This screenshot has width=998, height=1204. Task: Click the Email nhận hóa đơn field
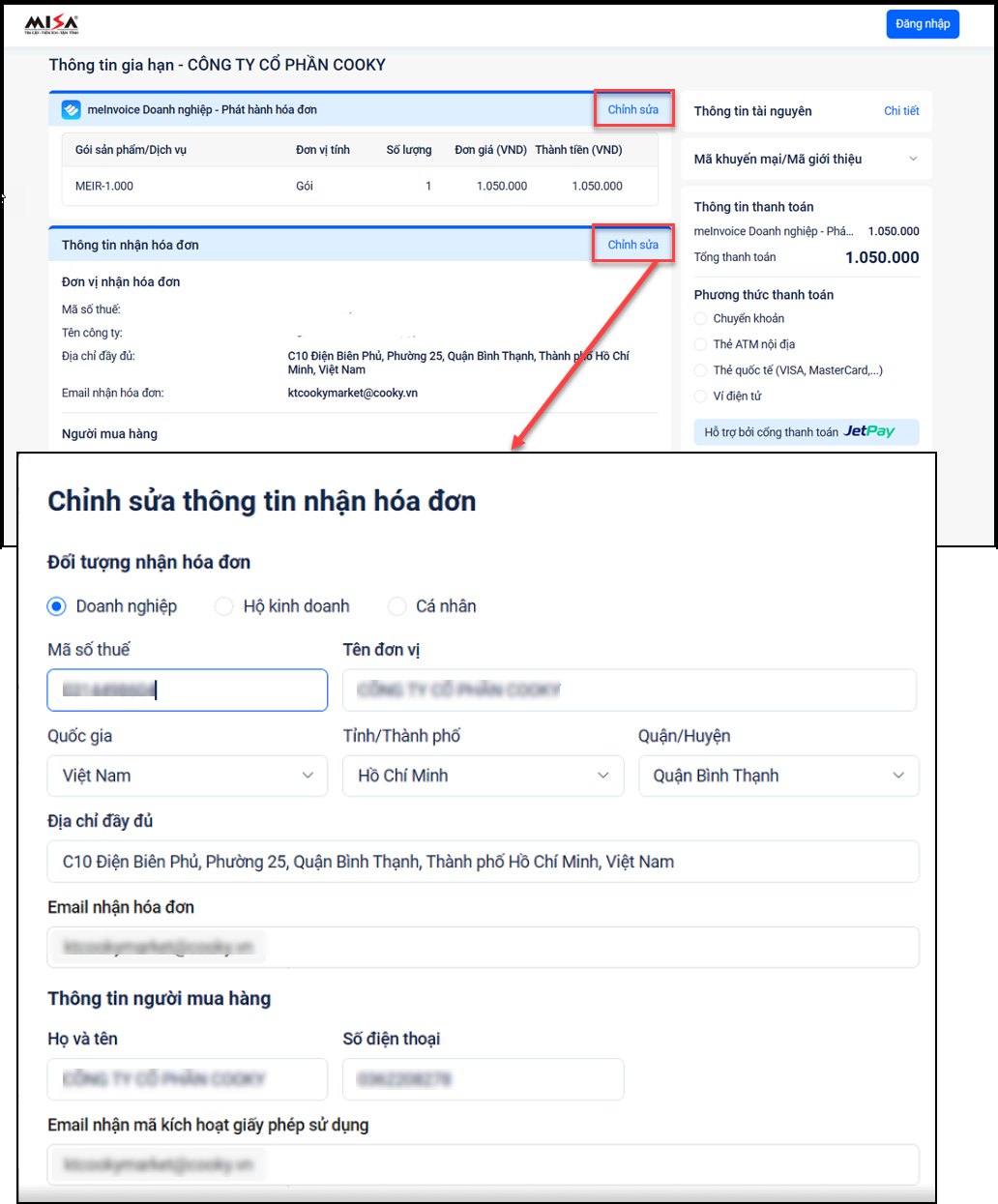click(483, 948)
